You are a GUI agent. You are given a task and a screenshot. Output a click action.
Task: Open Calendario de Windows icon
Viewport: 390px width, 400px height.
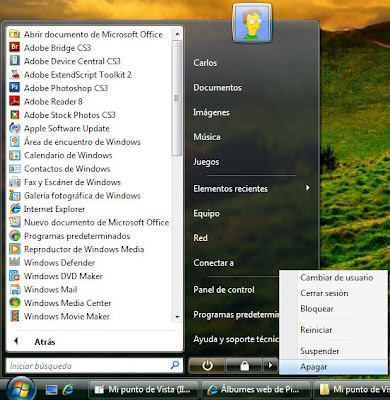coord(15,155)
